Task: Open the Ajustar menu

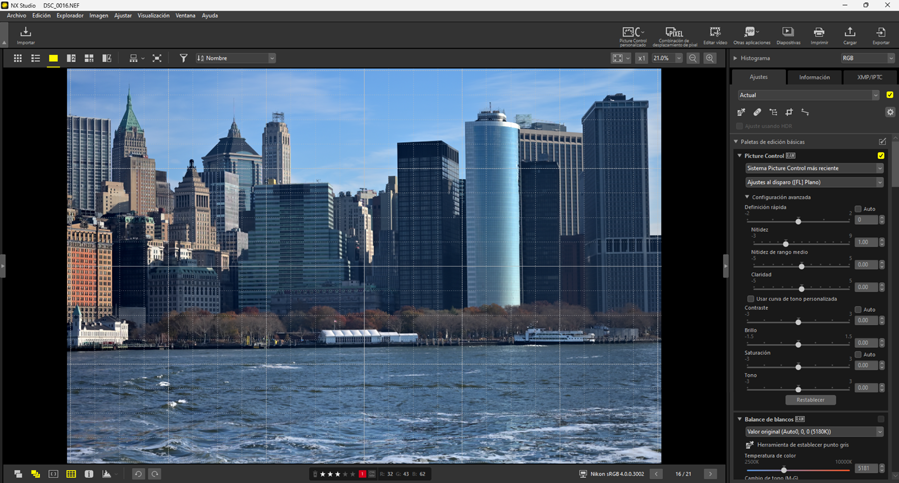Action: (123, 16)
